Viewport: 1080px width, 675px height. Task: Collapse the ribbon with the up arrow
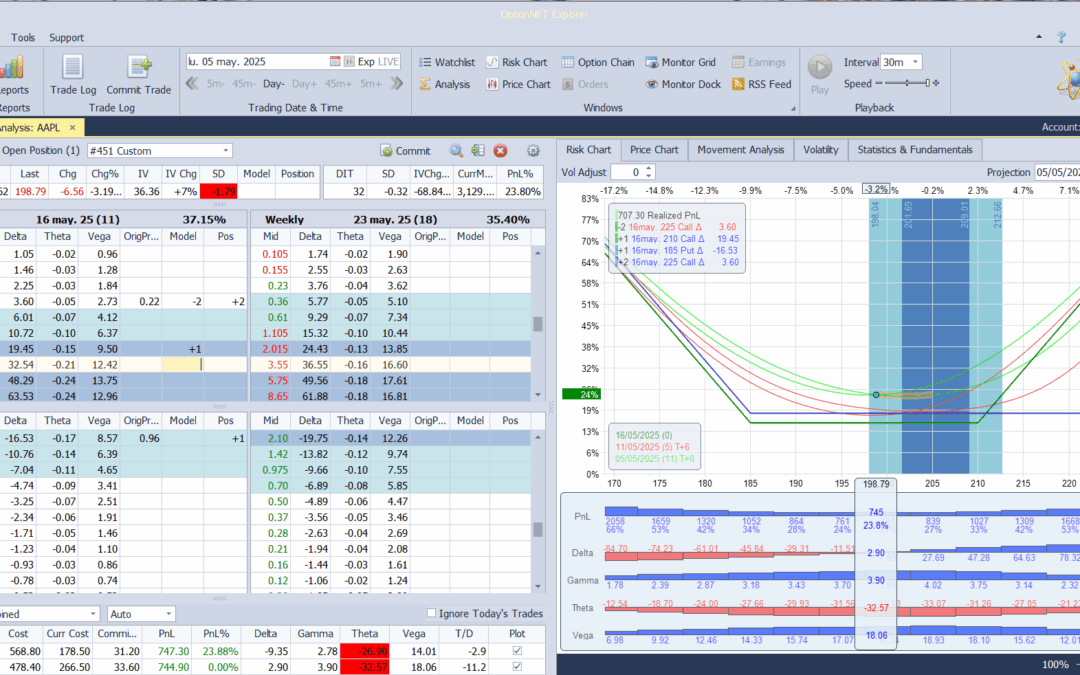point(1039,37)
